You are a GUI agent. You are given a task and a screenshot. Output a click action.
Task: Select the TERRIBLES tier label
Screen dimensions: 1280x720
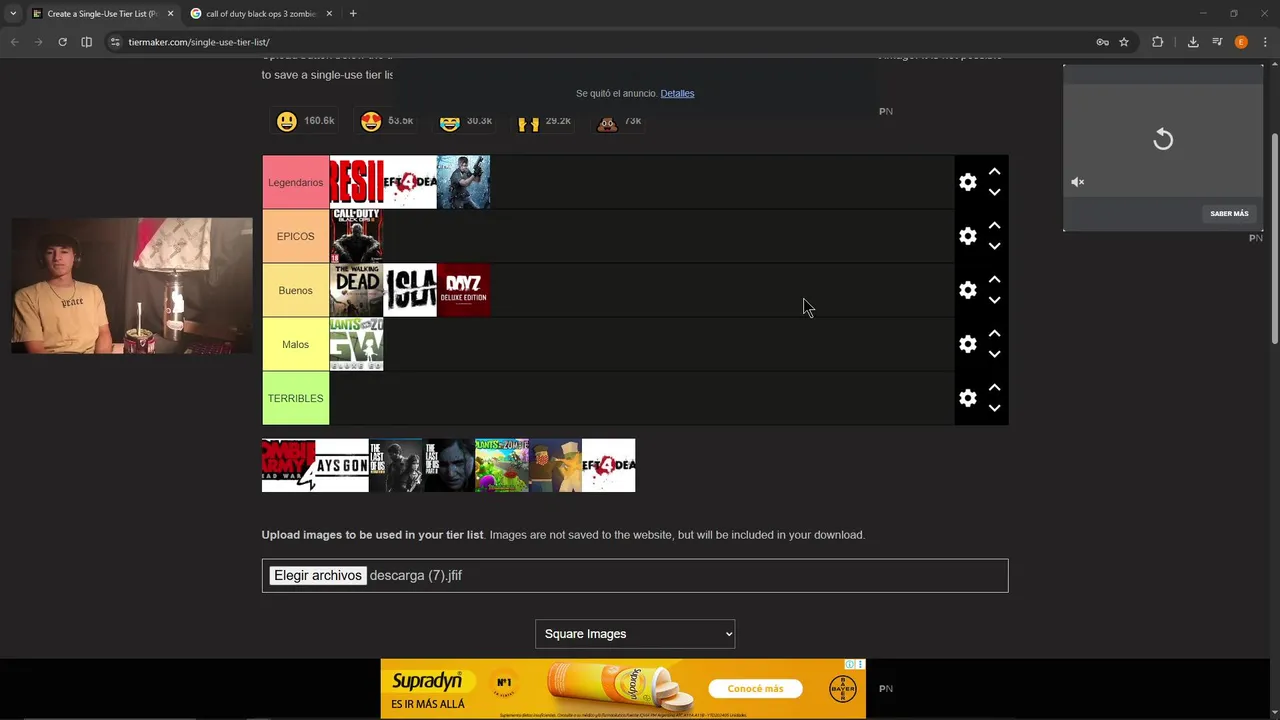295,398
